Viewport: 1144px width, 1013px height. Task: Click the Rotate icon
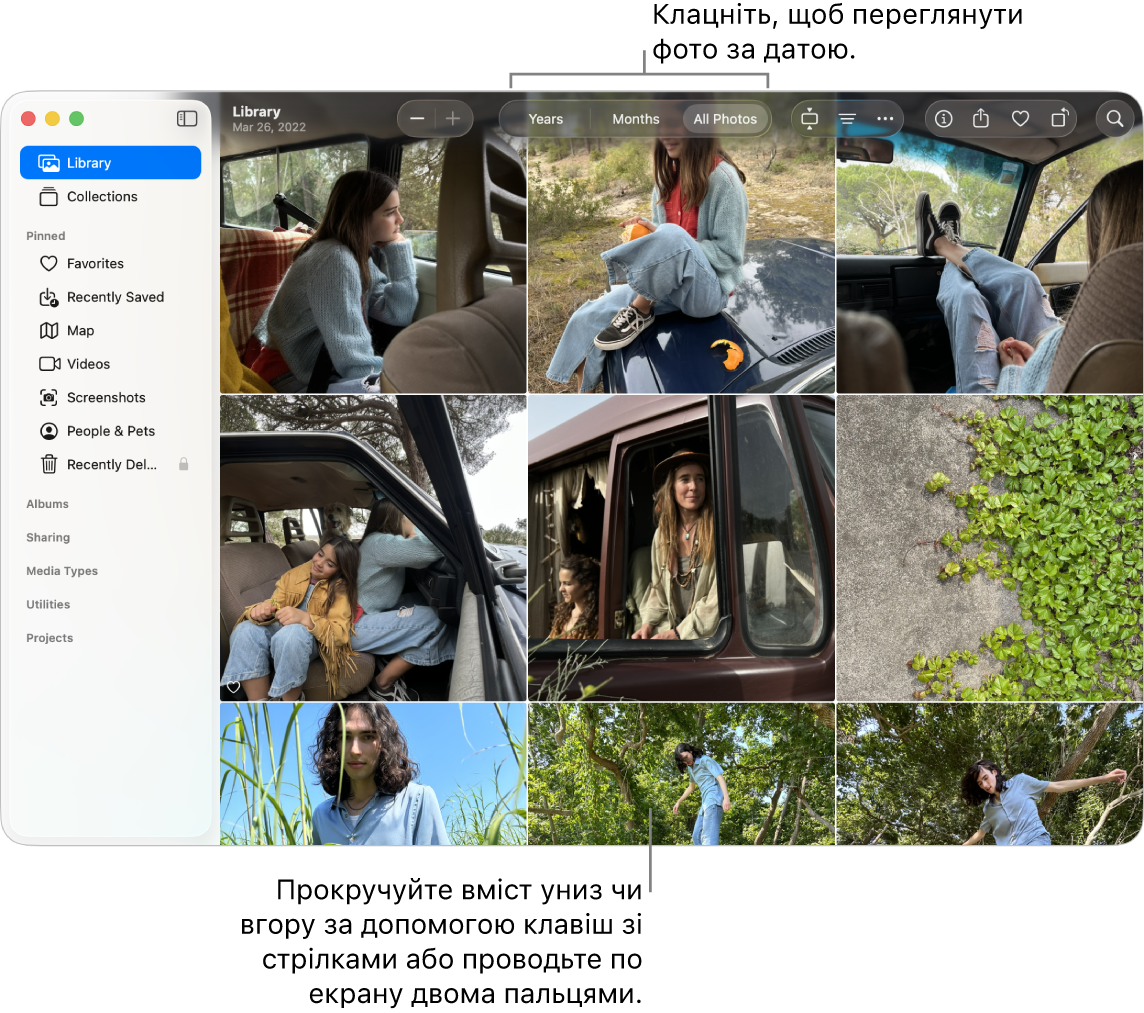pyautogui.click(x=1059, y=119)
